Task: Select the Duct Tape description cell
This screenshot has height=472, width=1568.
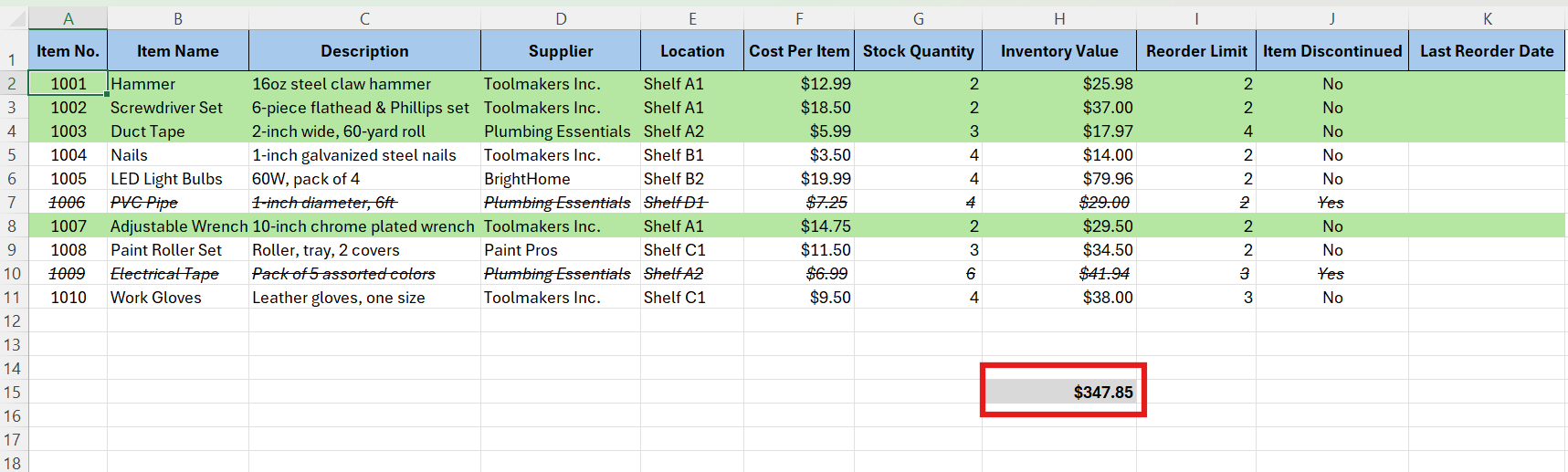Action: pyautogui.click(x=363, y=131)
